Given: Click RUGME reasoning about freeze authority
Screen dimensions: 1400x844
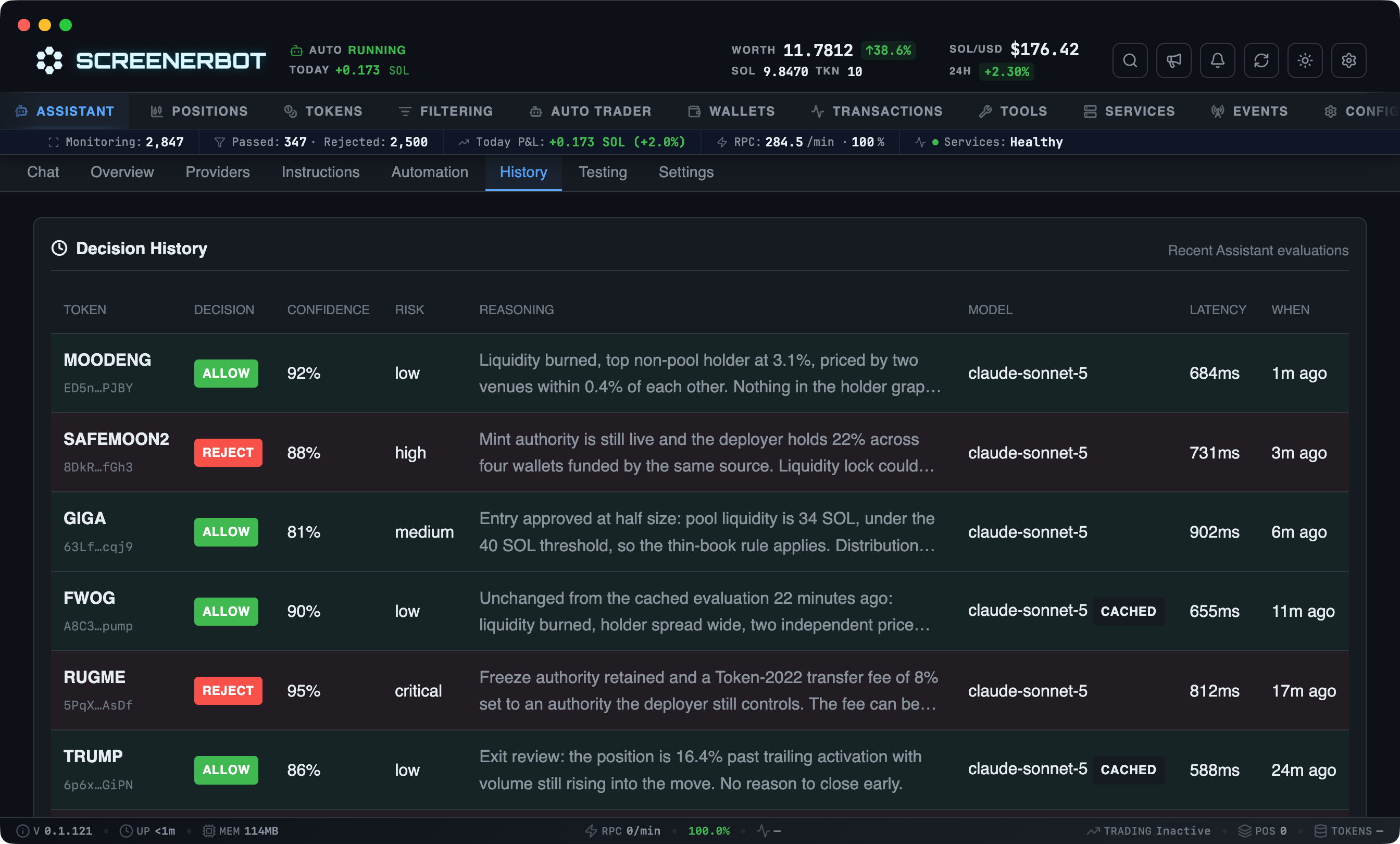Looking at the screenshot, I should click(708, 690).
